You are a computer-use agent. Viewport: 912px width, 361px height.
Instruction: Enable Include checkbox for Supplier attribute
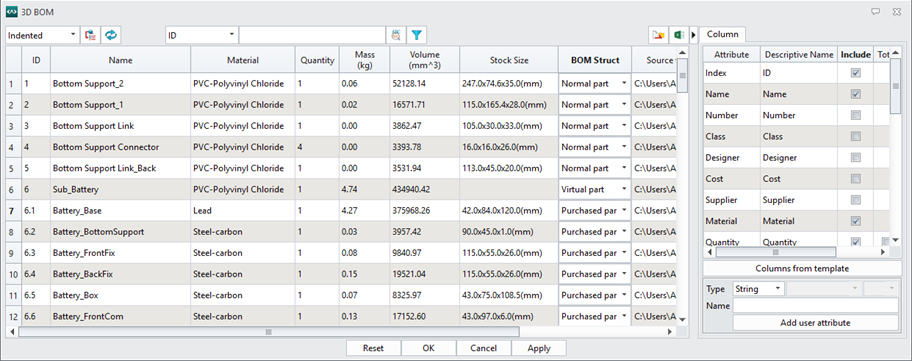pos(856,200)
